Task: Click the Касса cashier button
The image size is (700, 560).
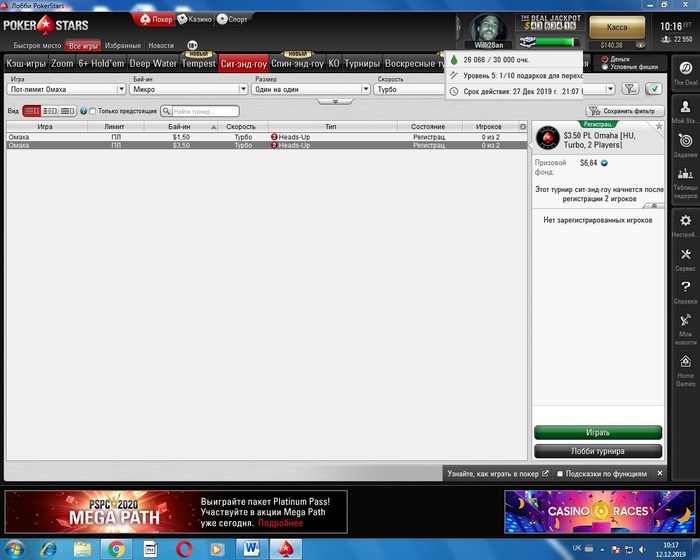Action: coord(617,27)
